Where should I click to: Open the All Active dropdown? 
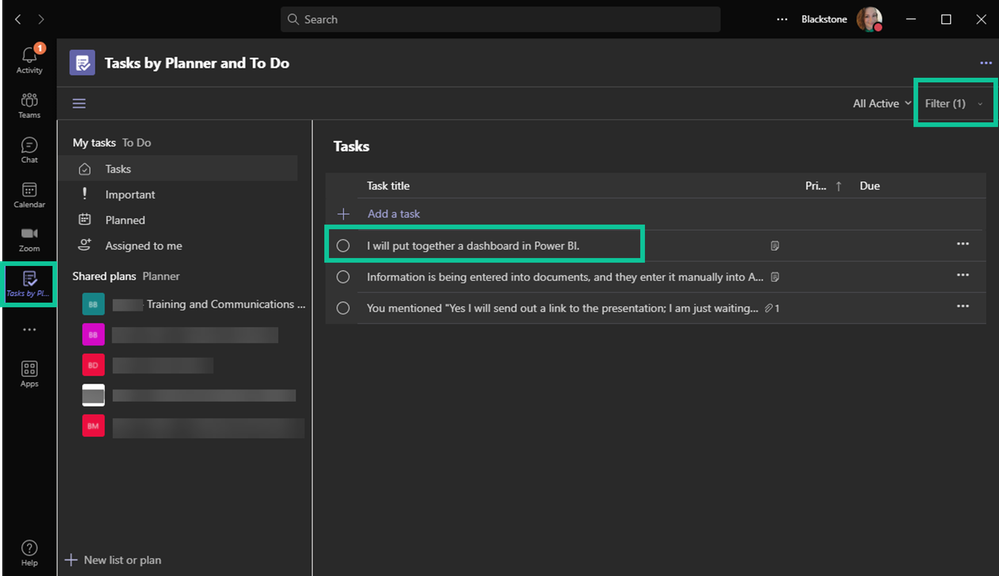882,103
